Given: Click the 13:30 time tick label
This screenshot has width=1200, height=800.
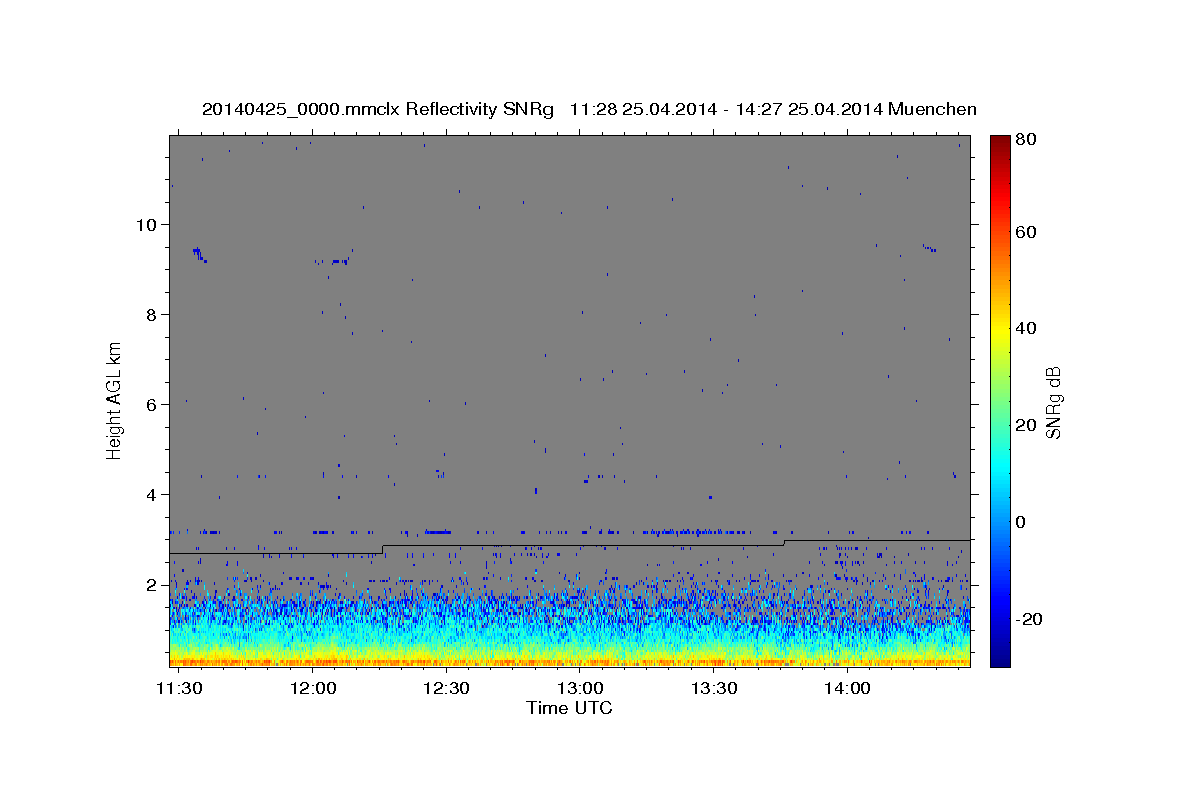Looking at the screenshot, I should [x=714, y=689].
